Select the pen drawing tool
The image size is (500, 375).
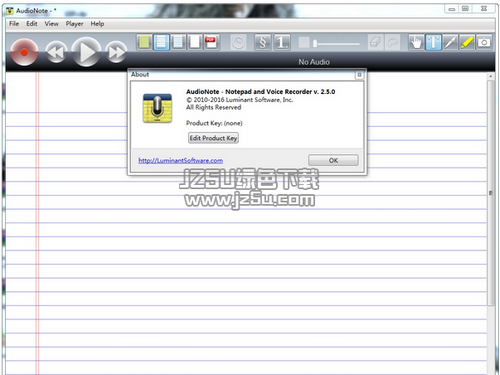[450, 42]
